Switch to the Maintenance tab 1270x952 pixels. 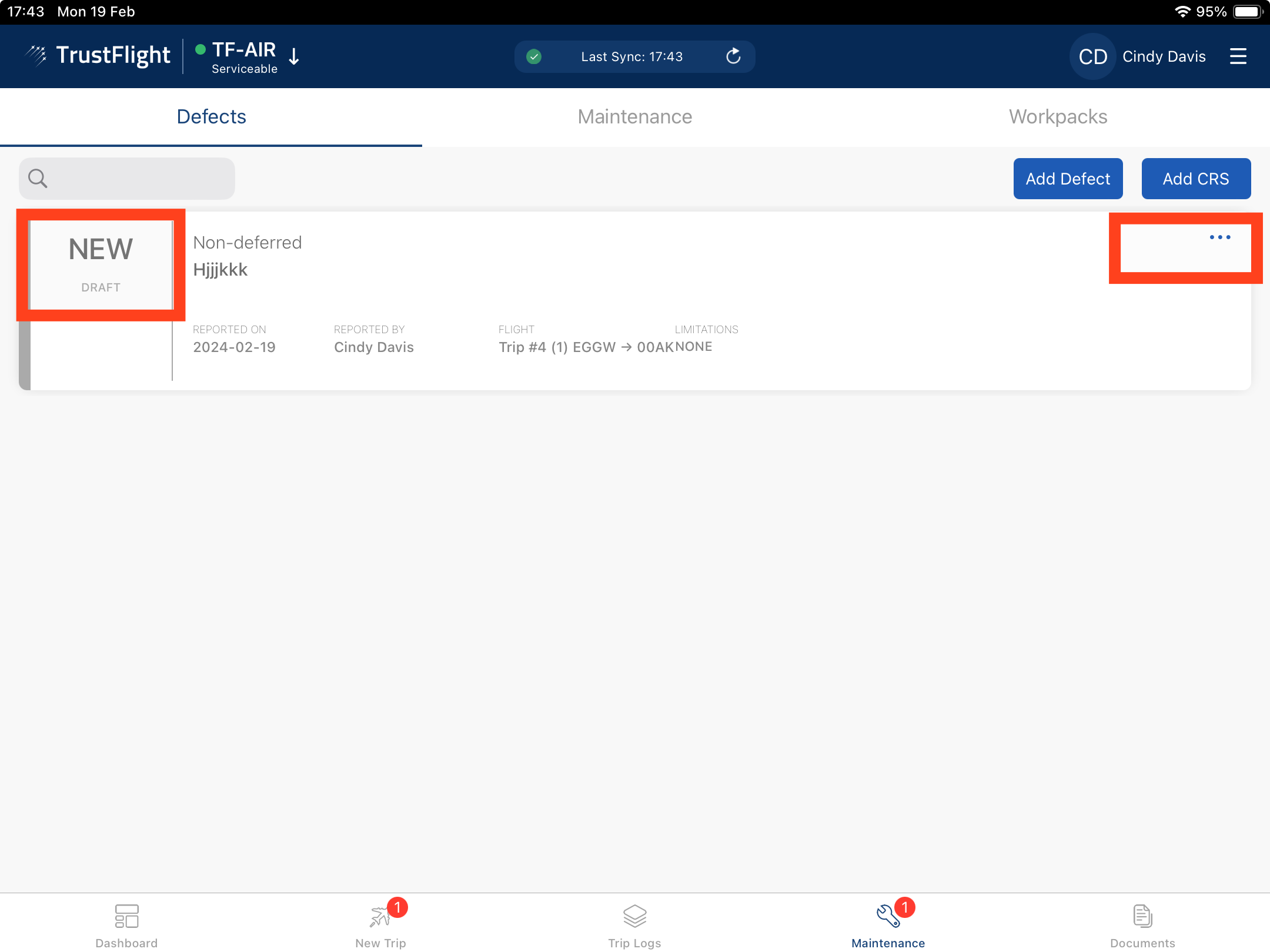634,116
